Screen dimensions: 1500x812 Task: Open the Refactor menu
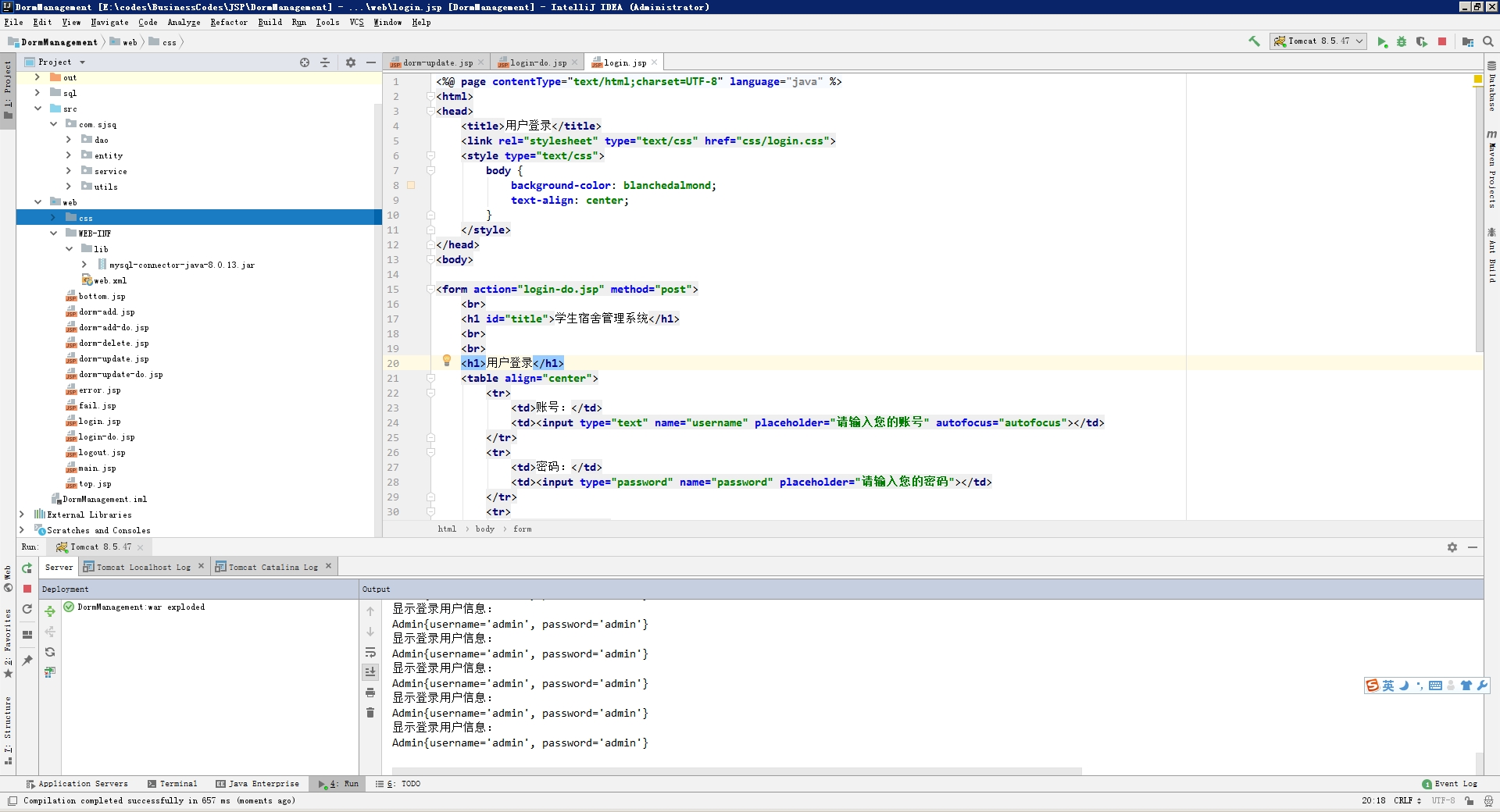tap(228, 23)
